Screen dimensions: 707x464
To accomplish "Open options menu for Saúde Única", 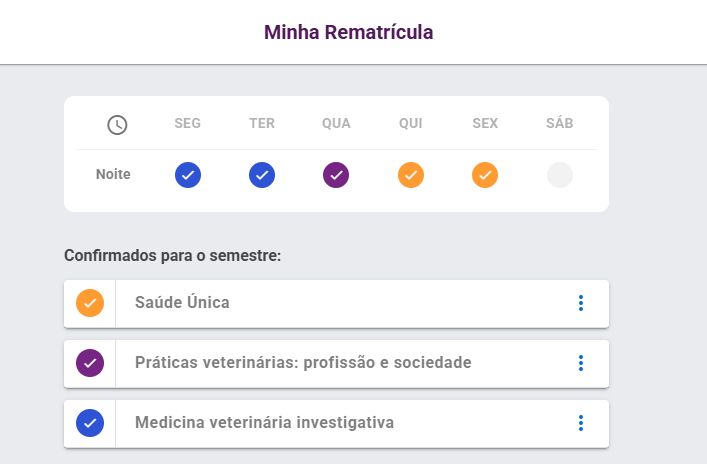I will [x=580, y=303].
